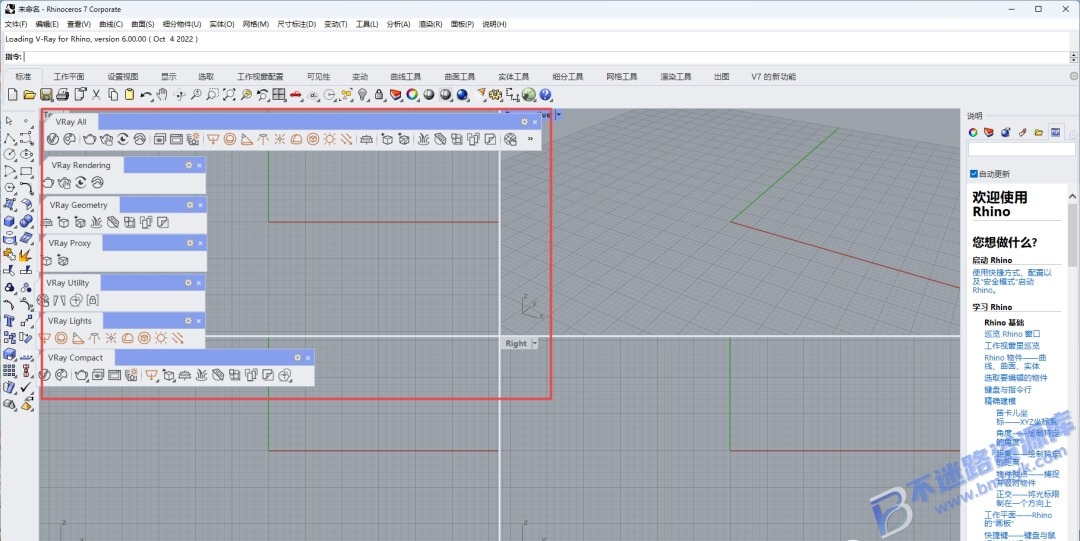Image resolution: width=1080 pixels, height=541 pixels.
Task: Click the sun light icon in VRay All
Action: click(x=329, y=139)
